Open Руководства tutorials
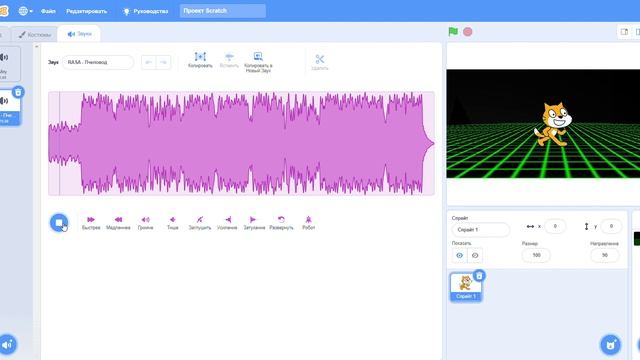 [146, 11]
